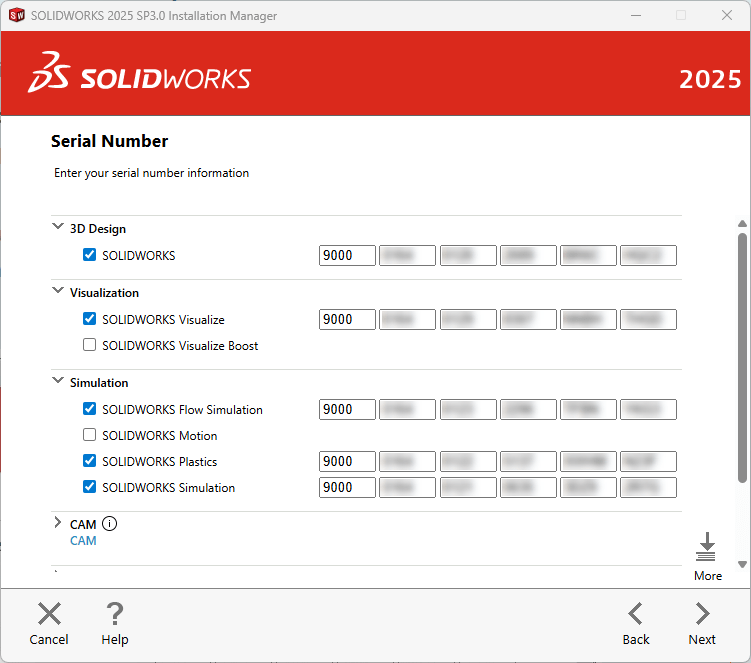Click the More label text
This screenshot has width=751, height=663.
tap(708, 576)
